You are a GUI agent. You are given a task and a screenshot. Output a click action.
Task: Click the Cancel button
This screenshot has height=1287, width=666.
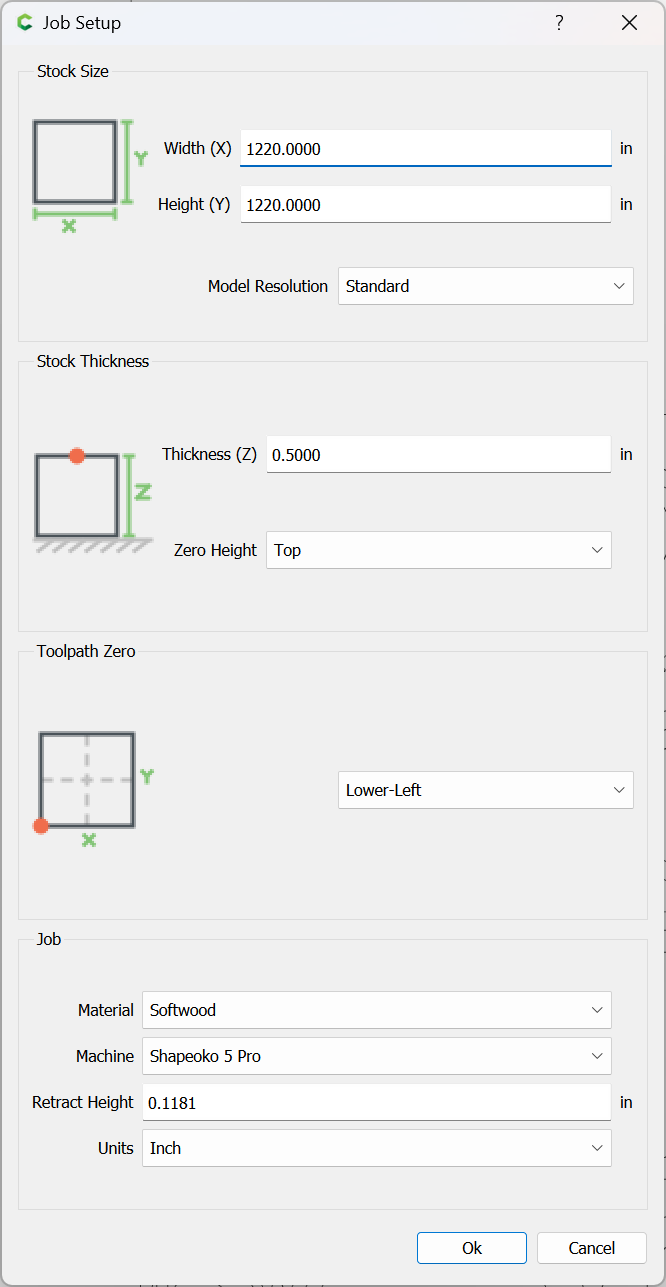click(592, 1248)
